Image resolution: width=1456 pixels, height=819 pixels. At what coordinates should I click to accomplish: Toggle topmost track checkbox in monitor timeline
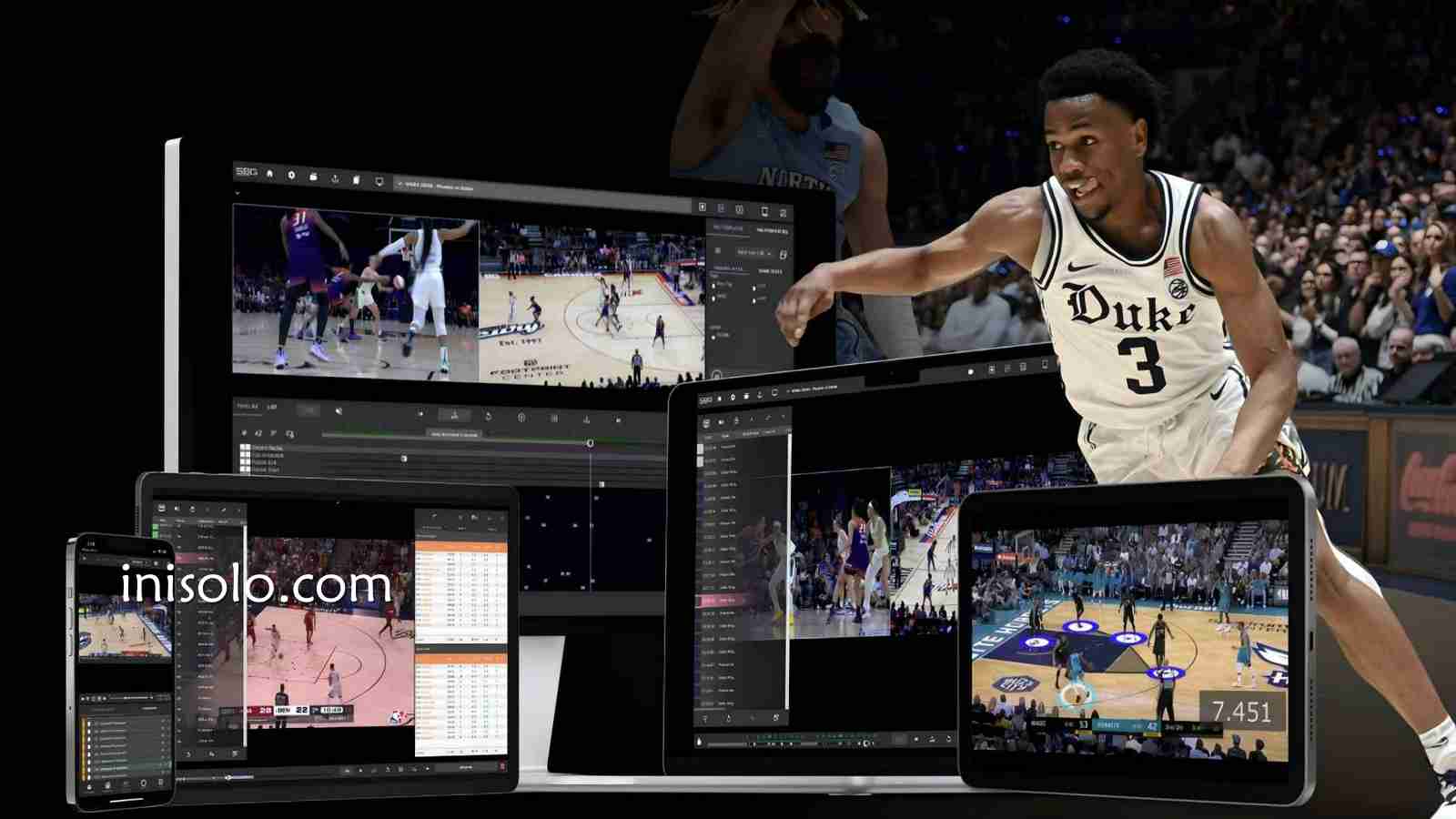coord(245,448)
